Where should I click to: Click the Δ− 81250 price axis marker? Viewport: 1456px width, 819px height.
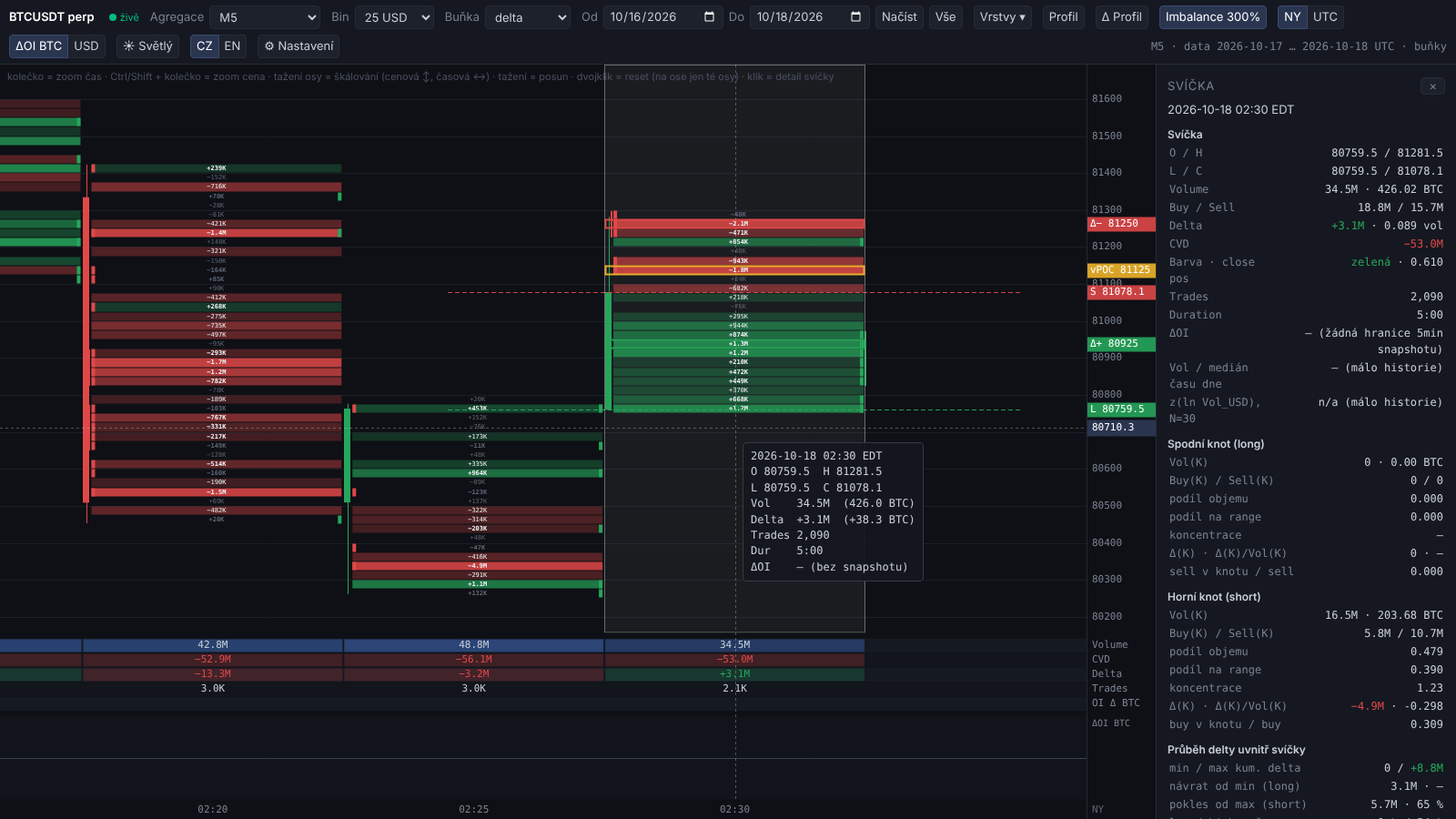pyautogui.click(x=1121, y=224)
